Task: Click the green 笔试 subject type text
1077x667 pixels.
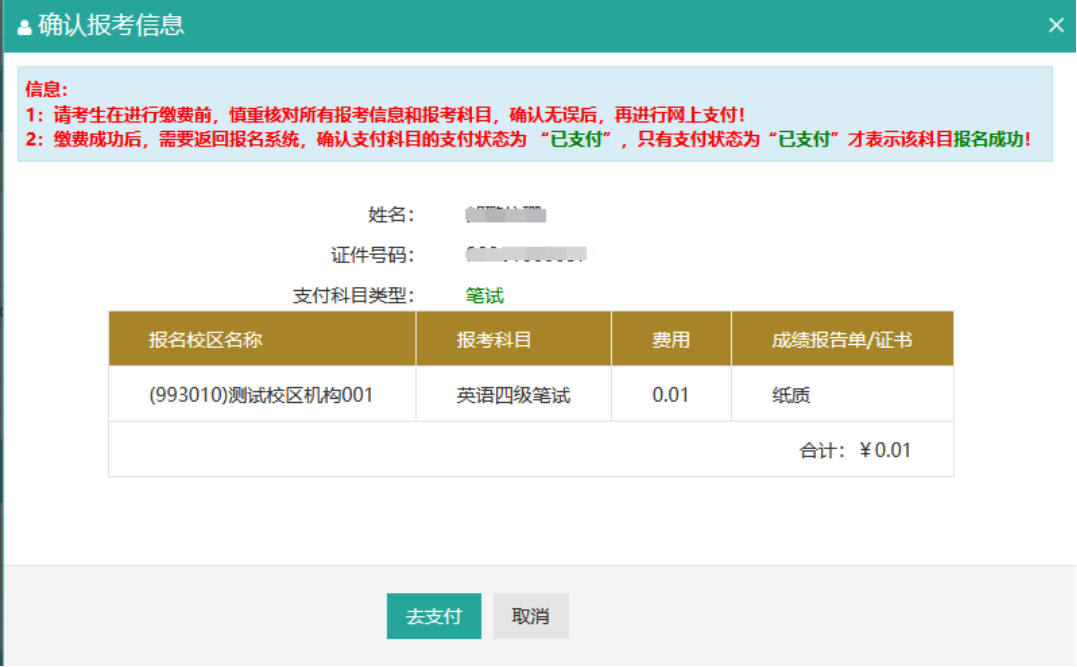Action: coord(485,295)
